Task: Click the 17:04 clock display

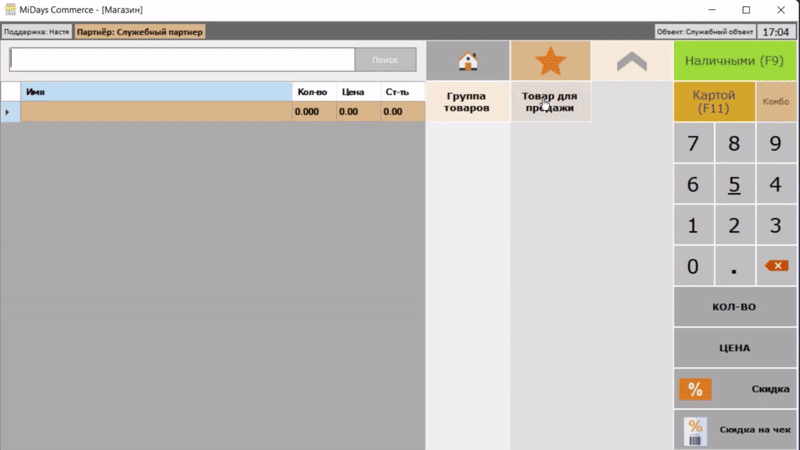Action: [x=776, y=32]
